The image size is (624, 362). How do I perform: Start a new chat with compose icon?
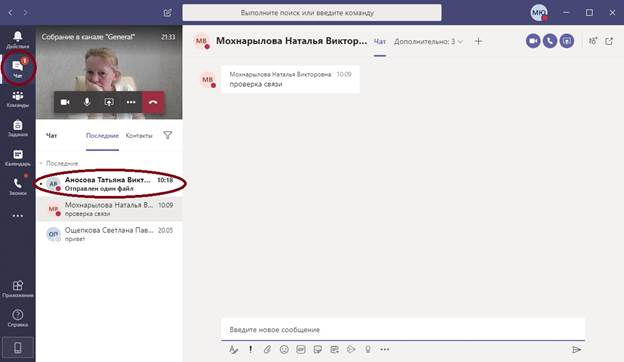(x=168, y=13)
